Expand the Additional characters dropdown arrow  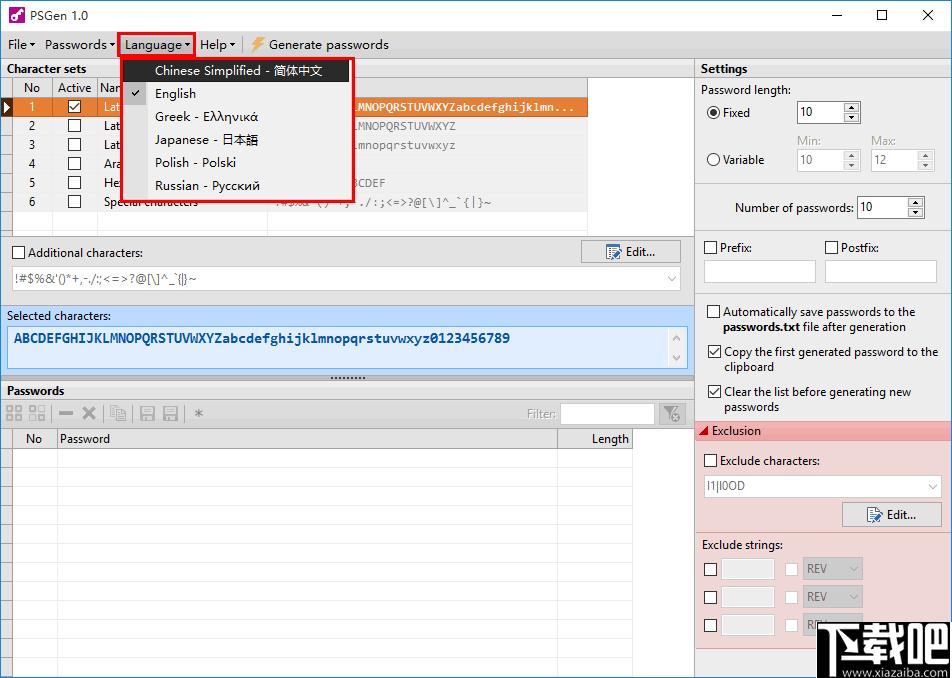tap(672, 279)
